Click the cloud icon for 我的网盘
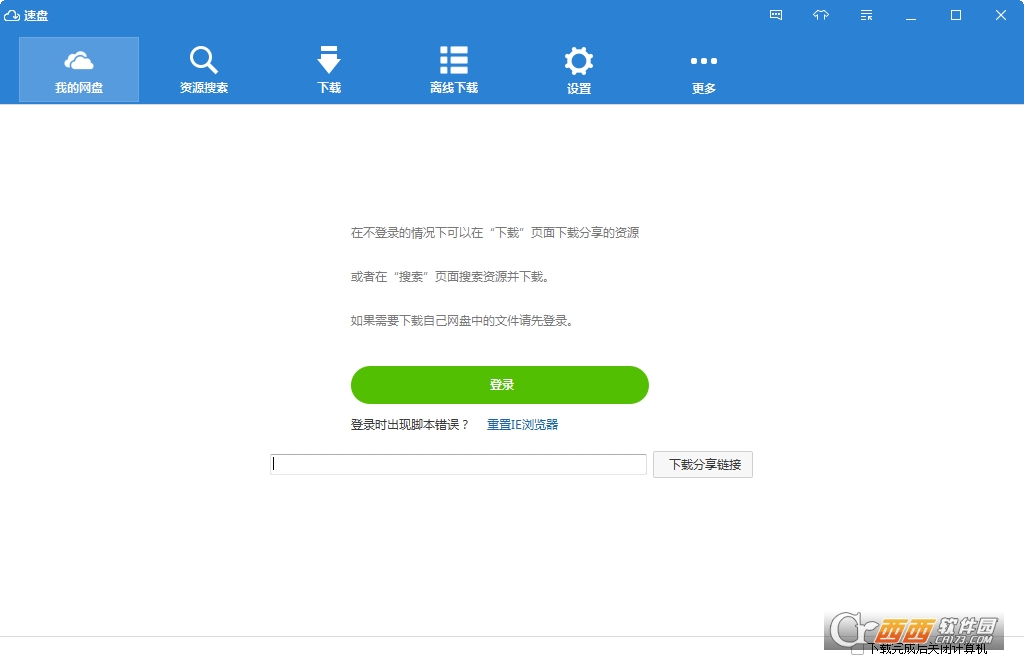The height and width of the screenshot is (660, 1024). click(79, 60)
